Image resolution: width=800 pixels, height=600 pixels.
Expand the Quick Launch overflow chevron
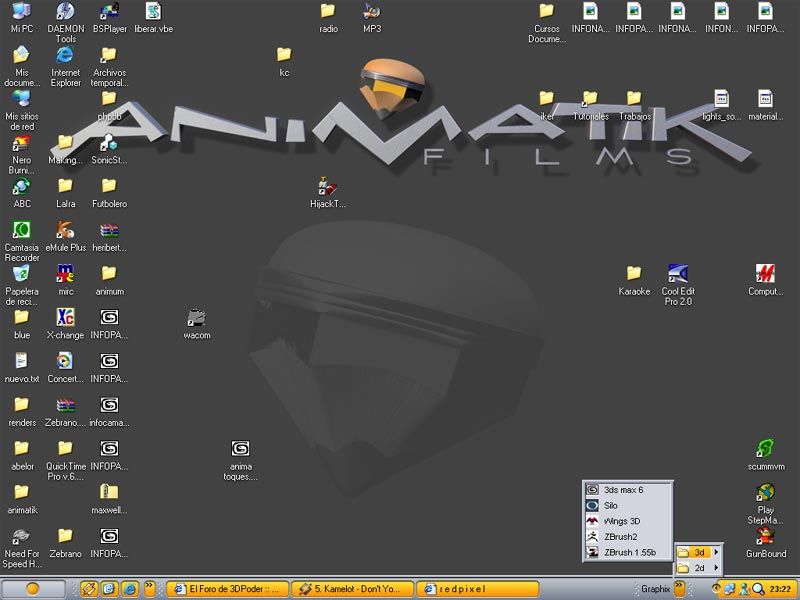click(149, 588)
